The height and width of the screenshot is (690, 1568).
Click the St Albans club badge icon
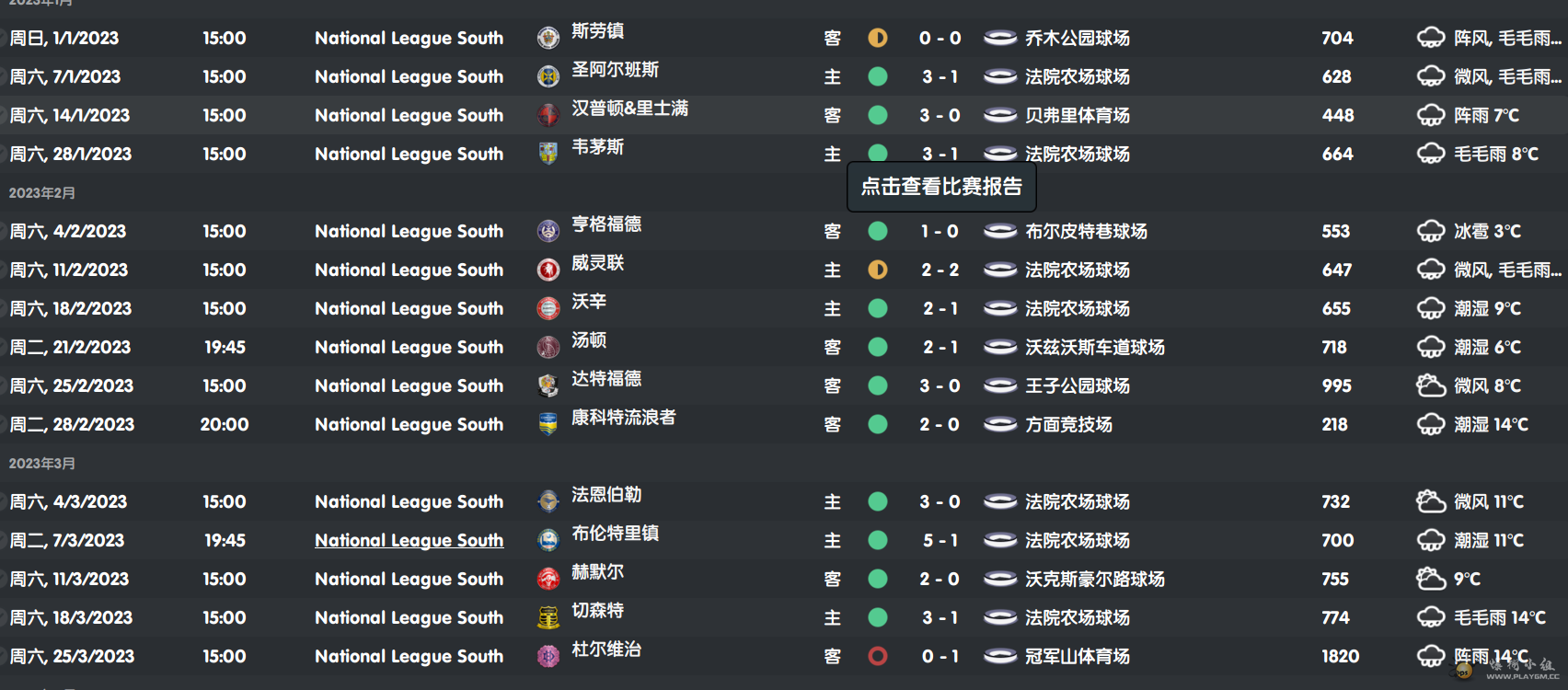click(548, 76)
